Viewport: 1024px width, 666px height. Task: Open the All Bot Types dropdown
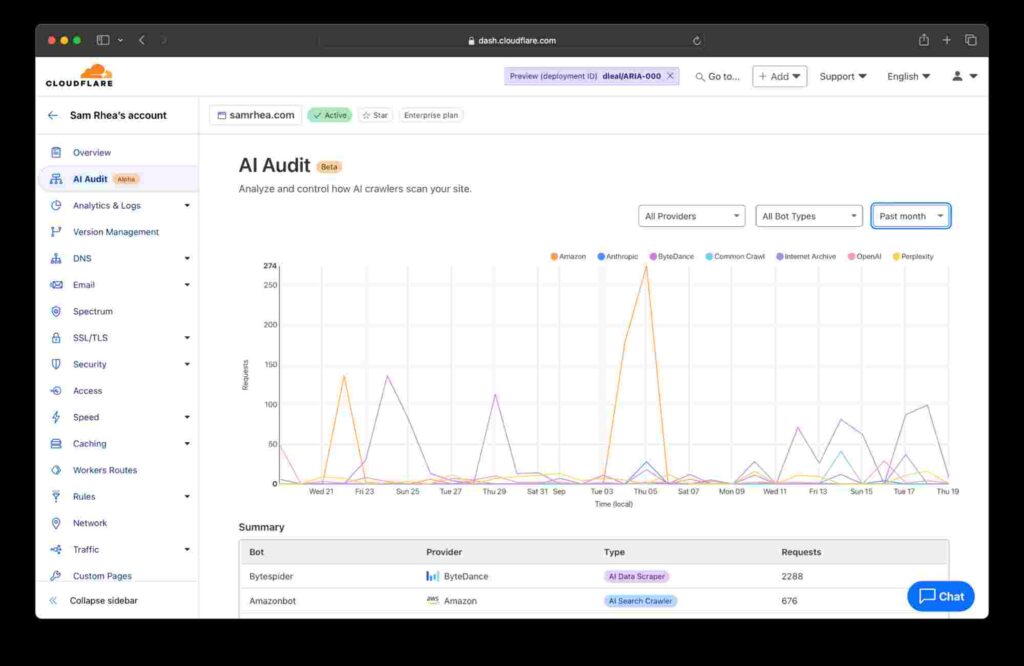[x=809, y=215]
